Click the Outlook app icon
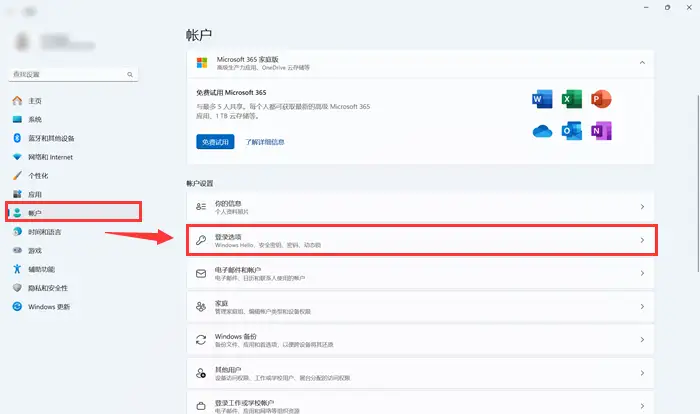Image resolution: width=700 pixels, height=414 pixels. tap(571, 131)
